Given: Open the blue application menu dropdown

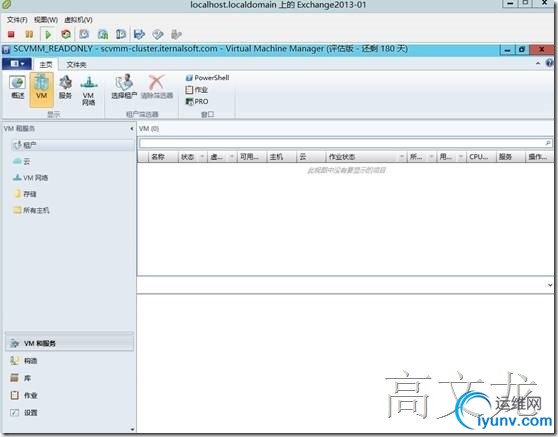Looking at the screenshot, I should tap(17, 64).
